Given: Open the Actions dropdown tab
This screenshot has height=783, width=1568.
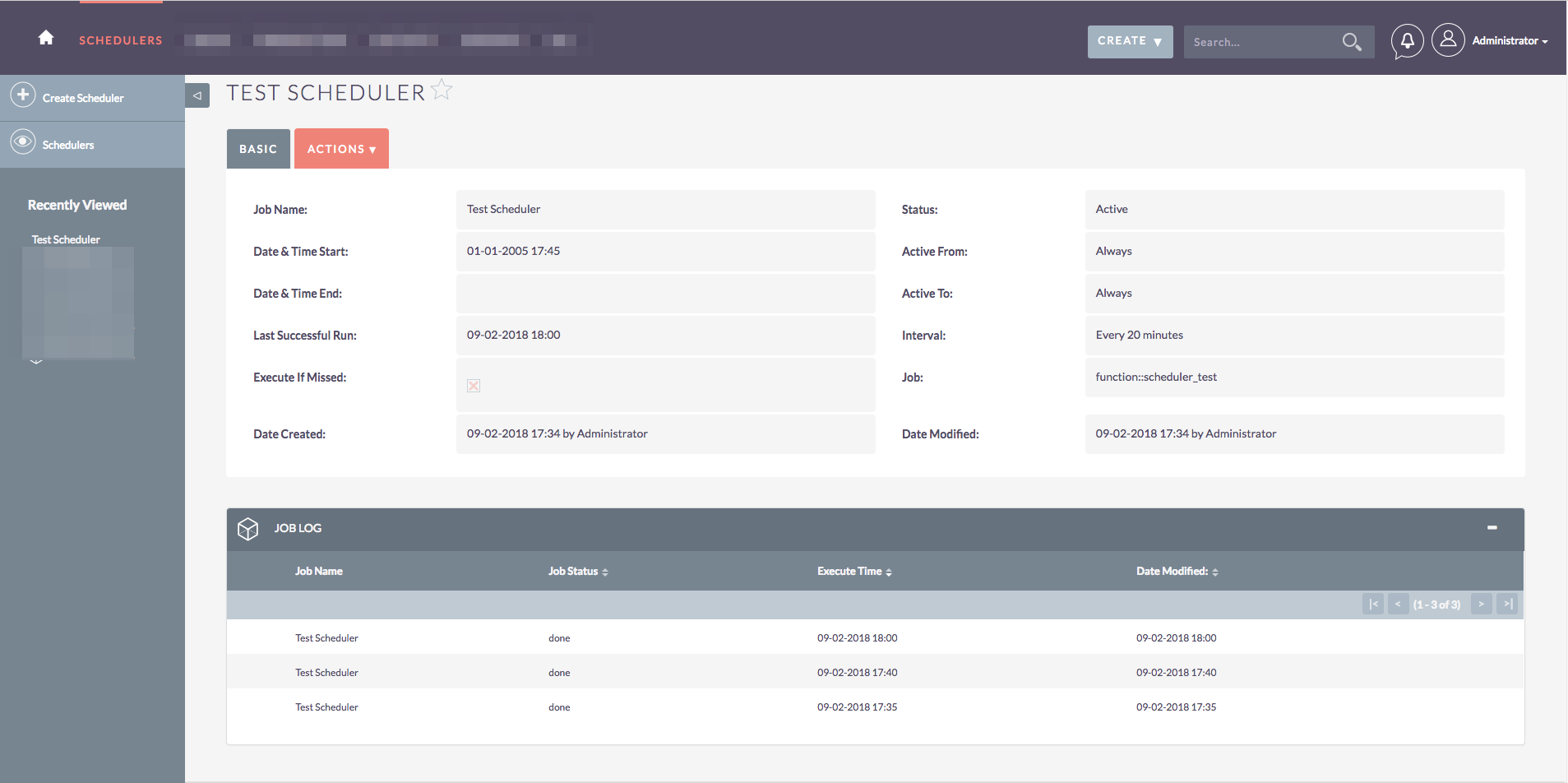Looking at the screenshot, I should (x=341, y=149).
